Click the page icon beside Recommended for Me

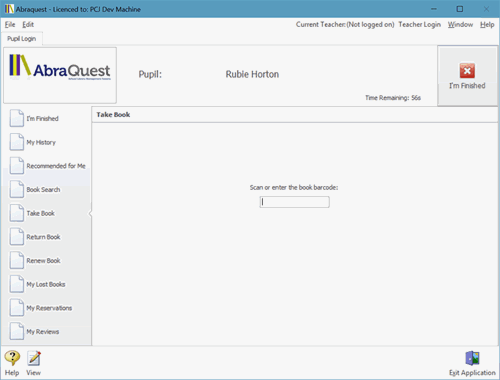[17, 166]
